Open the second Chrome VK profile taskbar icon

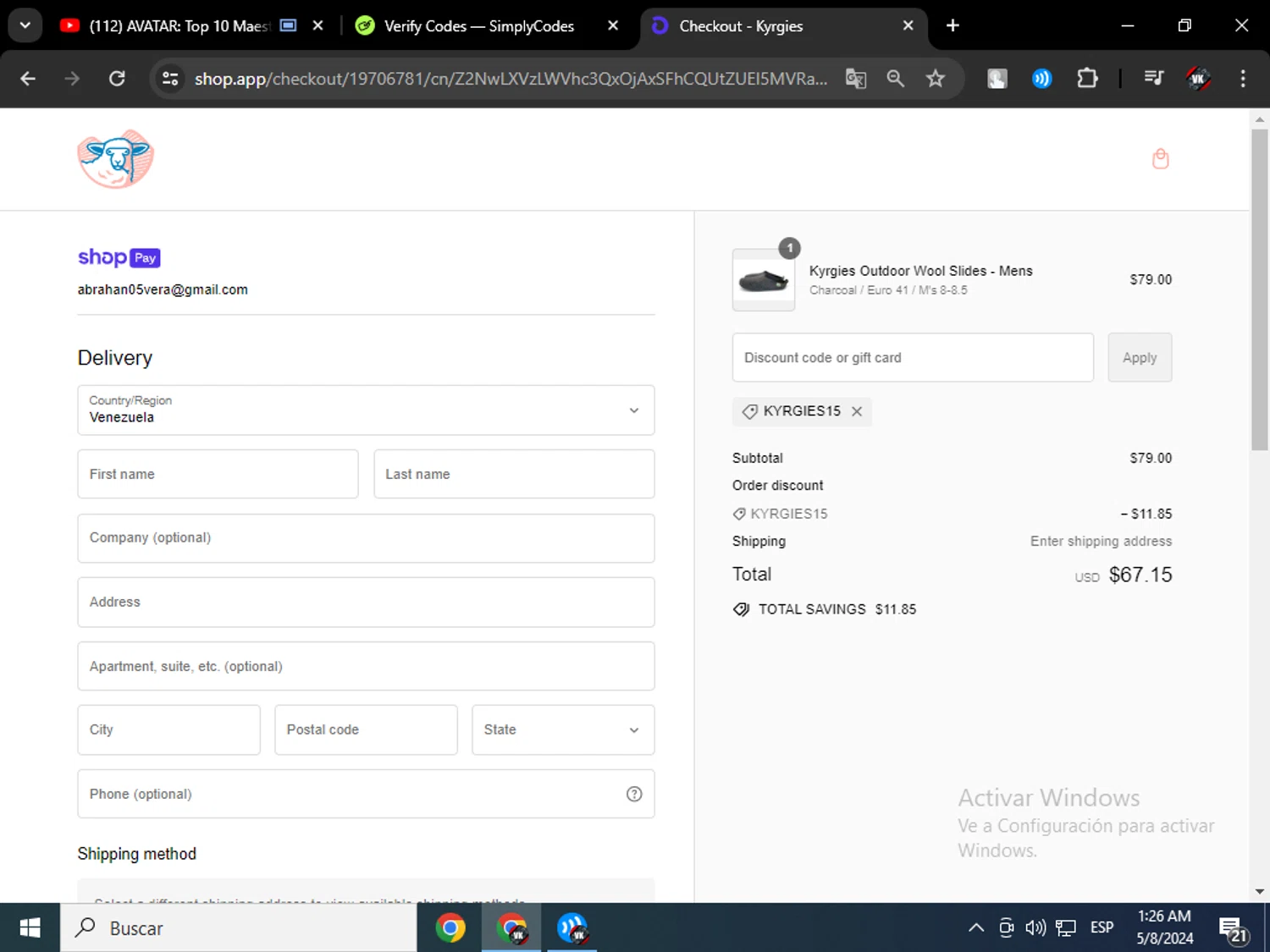pyautogui.click(x=511, y=927)
